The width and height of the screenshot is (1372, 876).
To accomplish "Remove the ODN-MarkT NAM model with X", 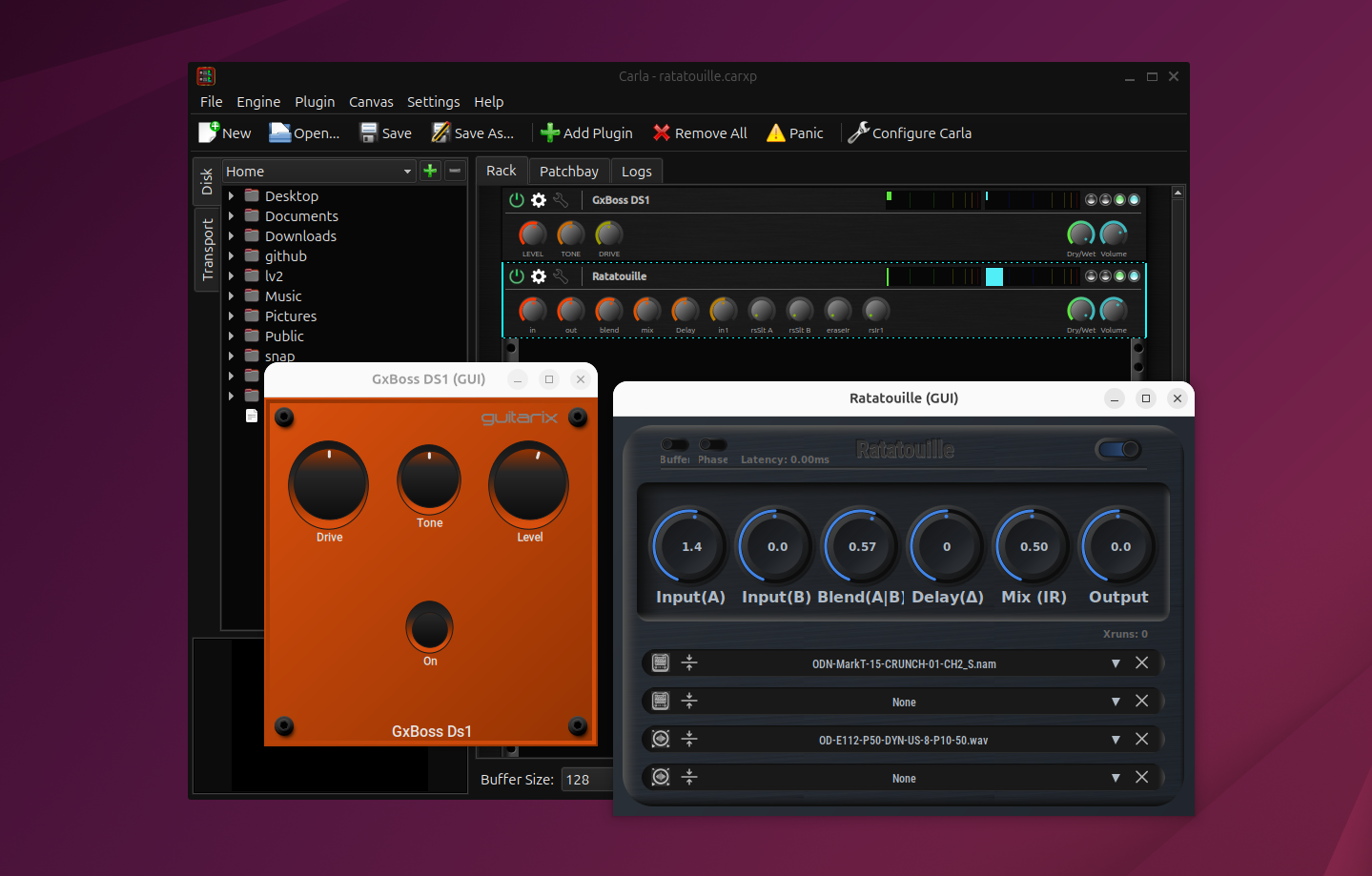I will click(x=1141, y=663).
